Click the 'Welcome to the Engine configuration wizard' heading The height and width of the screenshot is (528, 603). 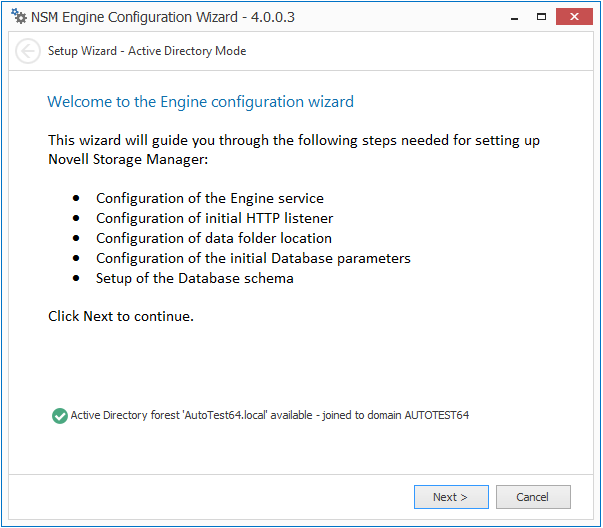[200, 101]
